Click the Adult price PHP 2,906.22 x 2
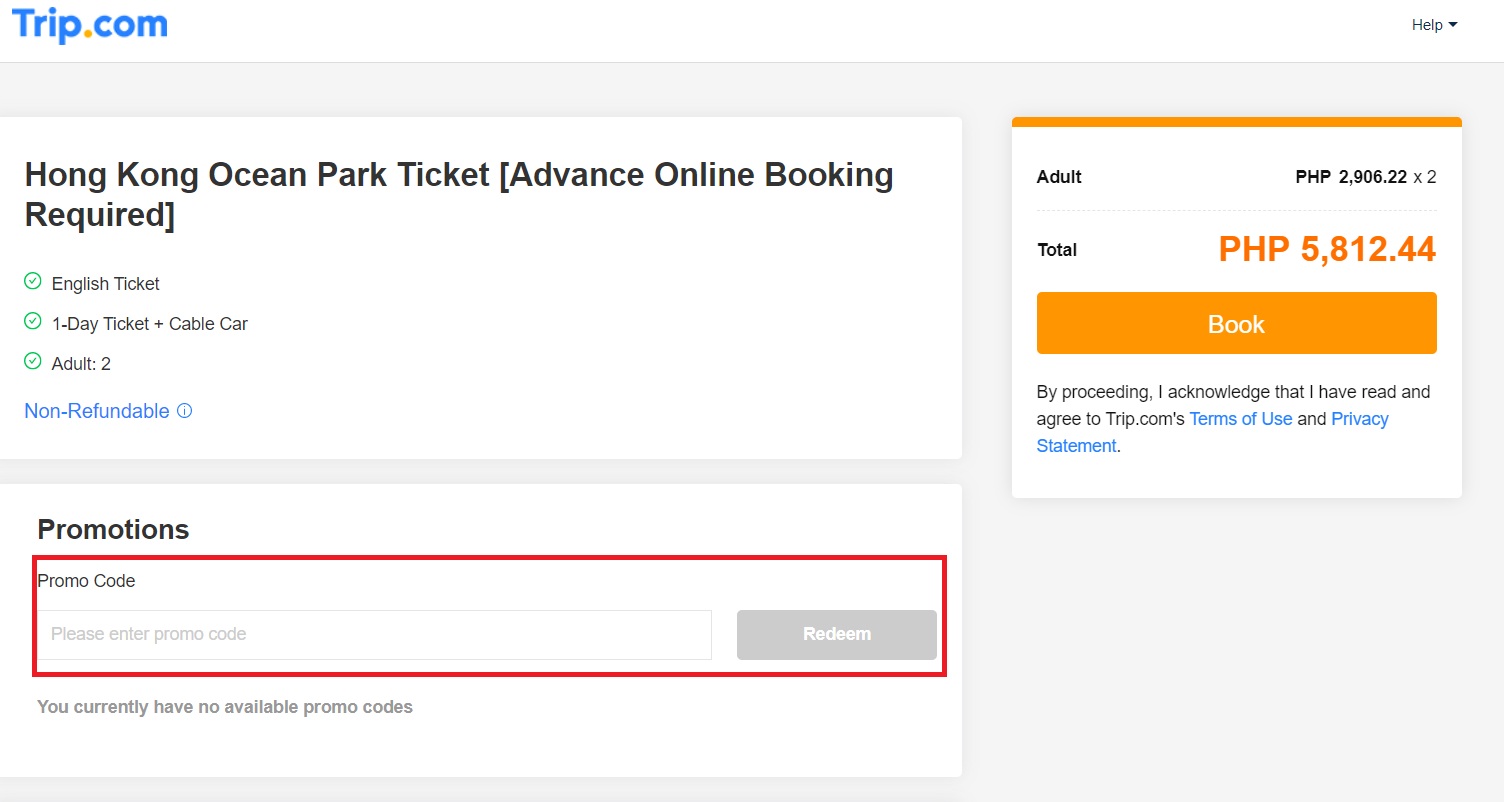The height and width of the screenshot is (802, 1504). tap(1365, 177)
